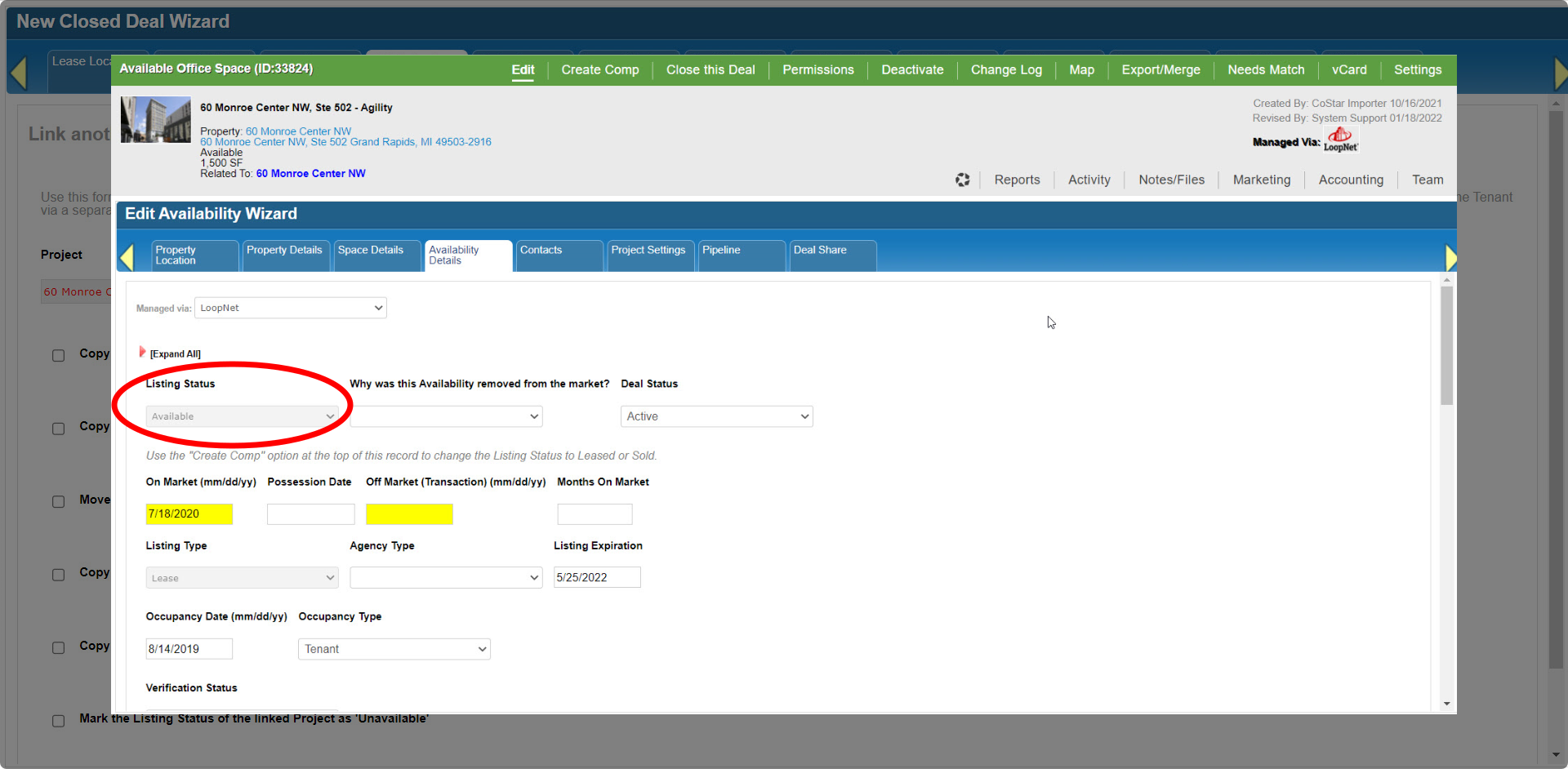Image resolution: width=1568 pixels, height=769 pixels.
Task: Open the Managed via LoopNet dropdown
Action: [290, 308]
